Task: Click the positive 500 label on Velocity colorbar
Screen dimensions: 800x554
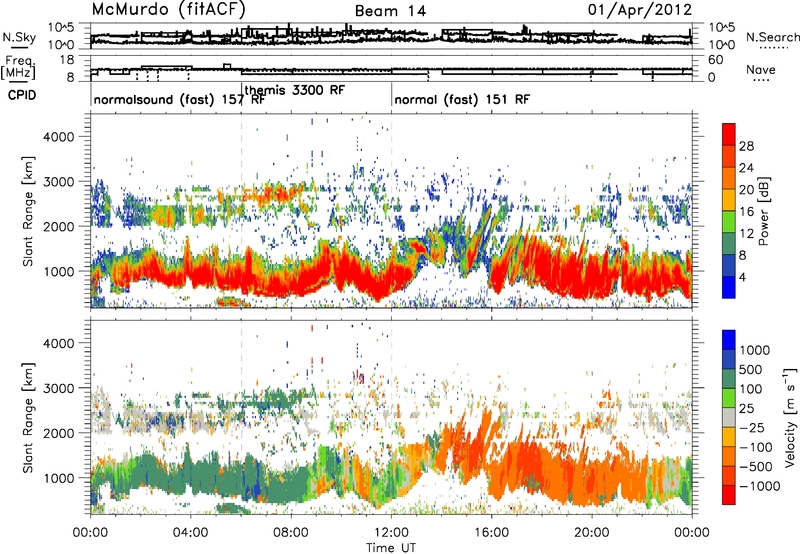Action: (x=751, y=370)
